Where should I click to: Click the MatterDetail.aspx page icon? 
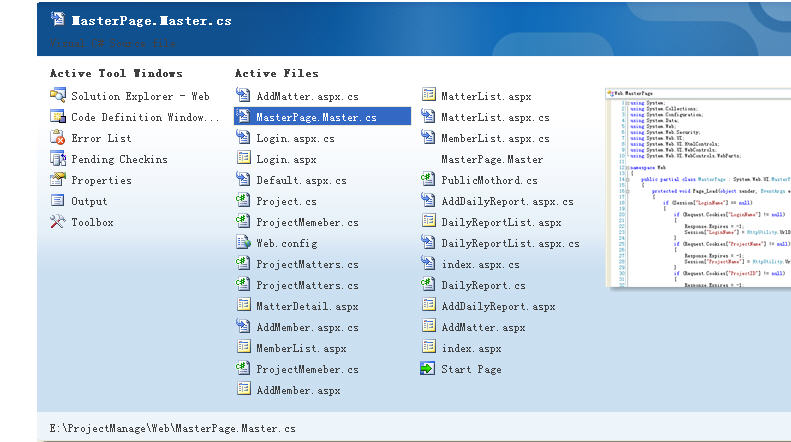243,305
